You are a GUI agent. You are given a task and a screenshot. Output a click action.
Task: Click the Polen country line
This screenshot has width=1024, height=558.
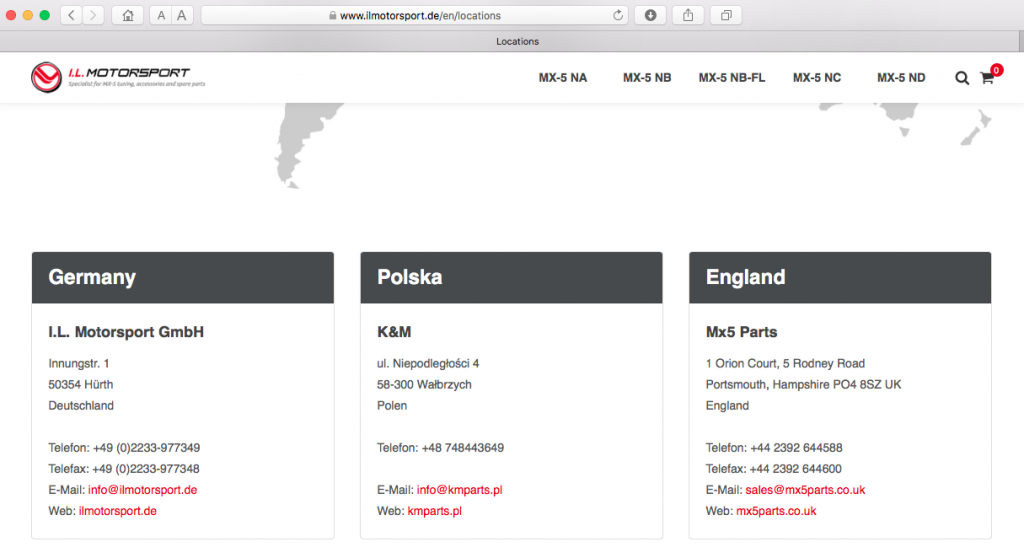[392, 406]
